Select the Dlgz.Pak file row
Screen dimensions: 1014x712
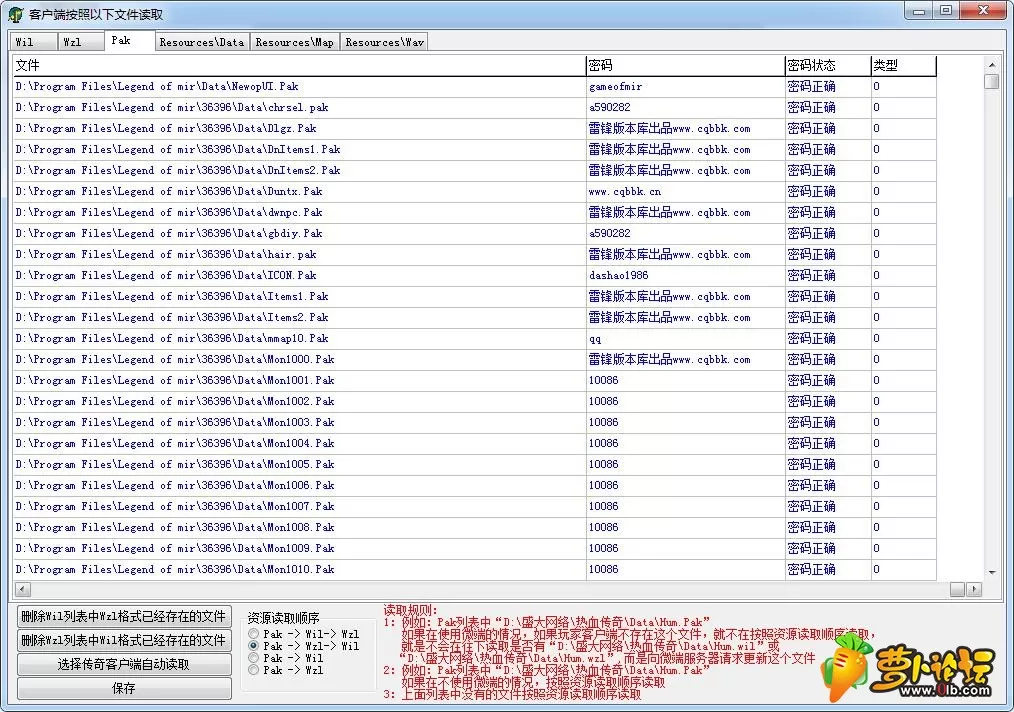point(475,128)
